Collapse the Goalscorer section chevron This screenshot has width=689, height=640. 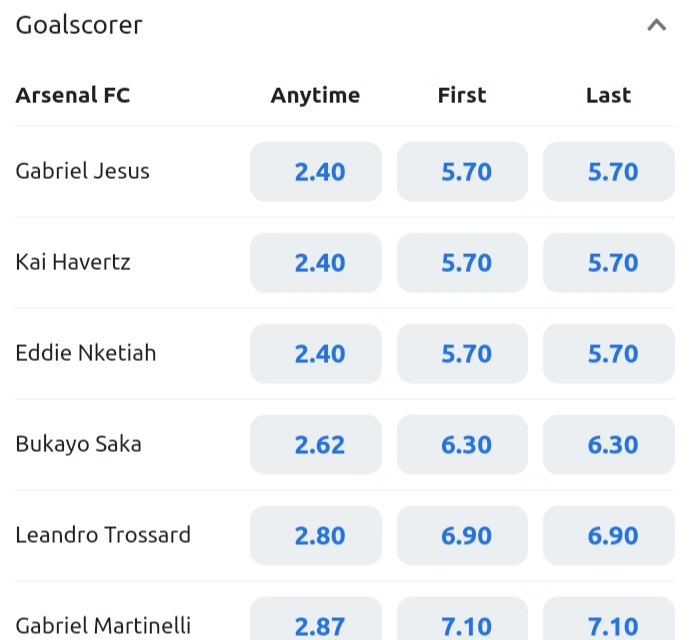656,26
